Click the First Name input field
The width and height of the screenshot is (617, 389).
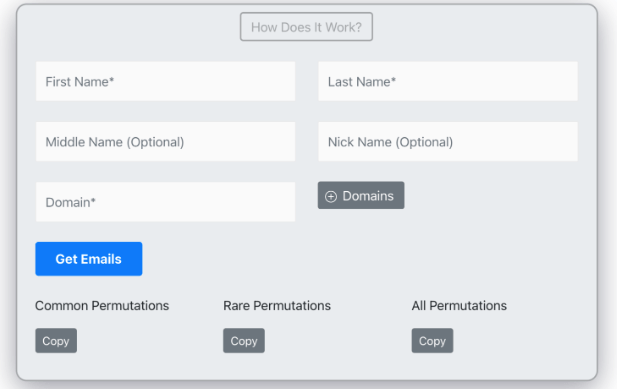(x=165, y=81)
